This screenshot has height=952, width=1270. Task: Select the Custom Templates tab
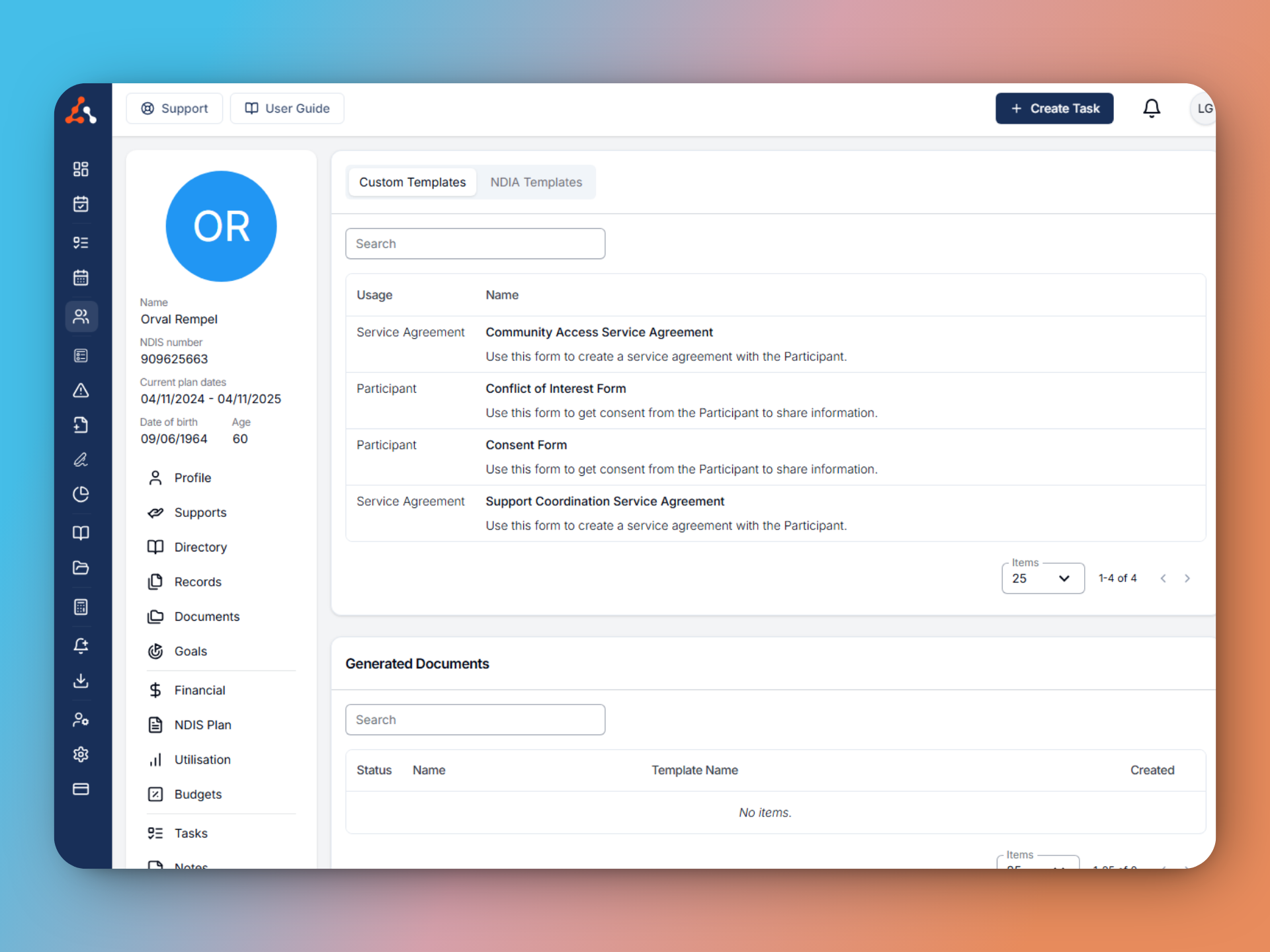pos(412,182)
